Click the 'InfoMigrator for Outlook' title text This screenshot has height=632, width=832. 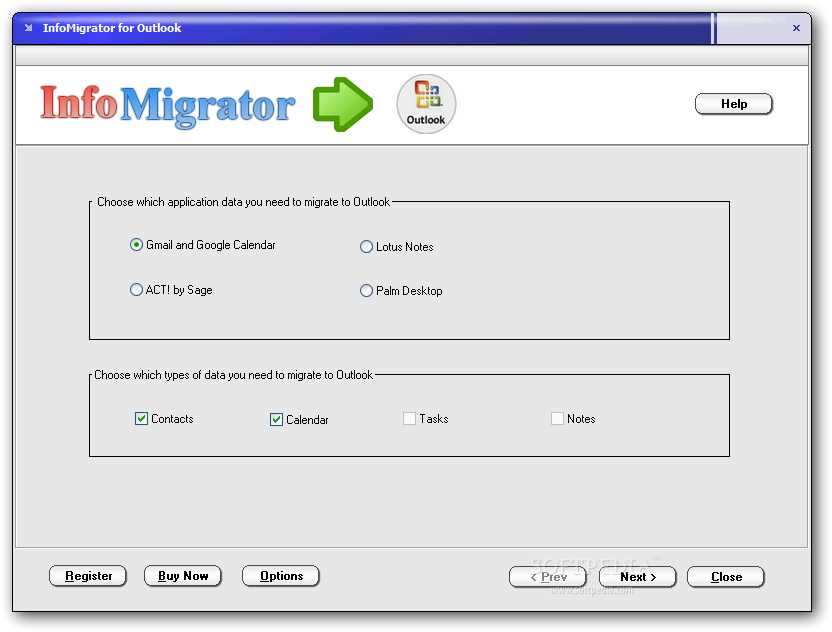tap(112, 28)
